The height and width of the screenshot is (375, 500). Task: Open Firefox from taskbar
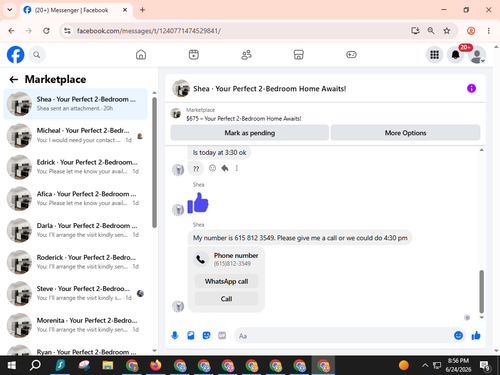[x=156, y=365]
